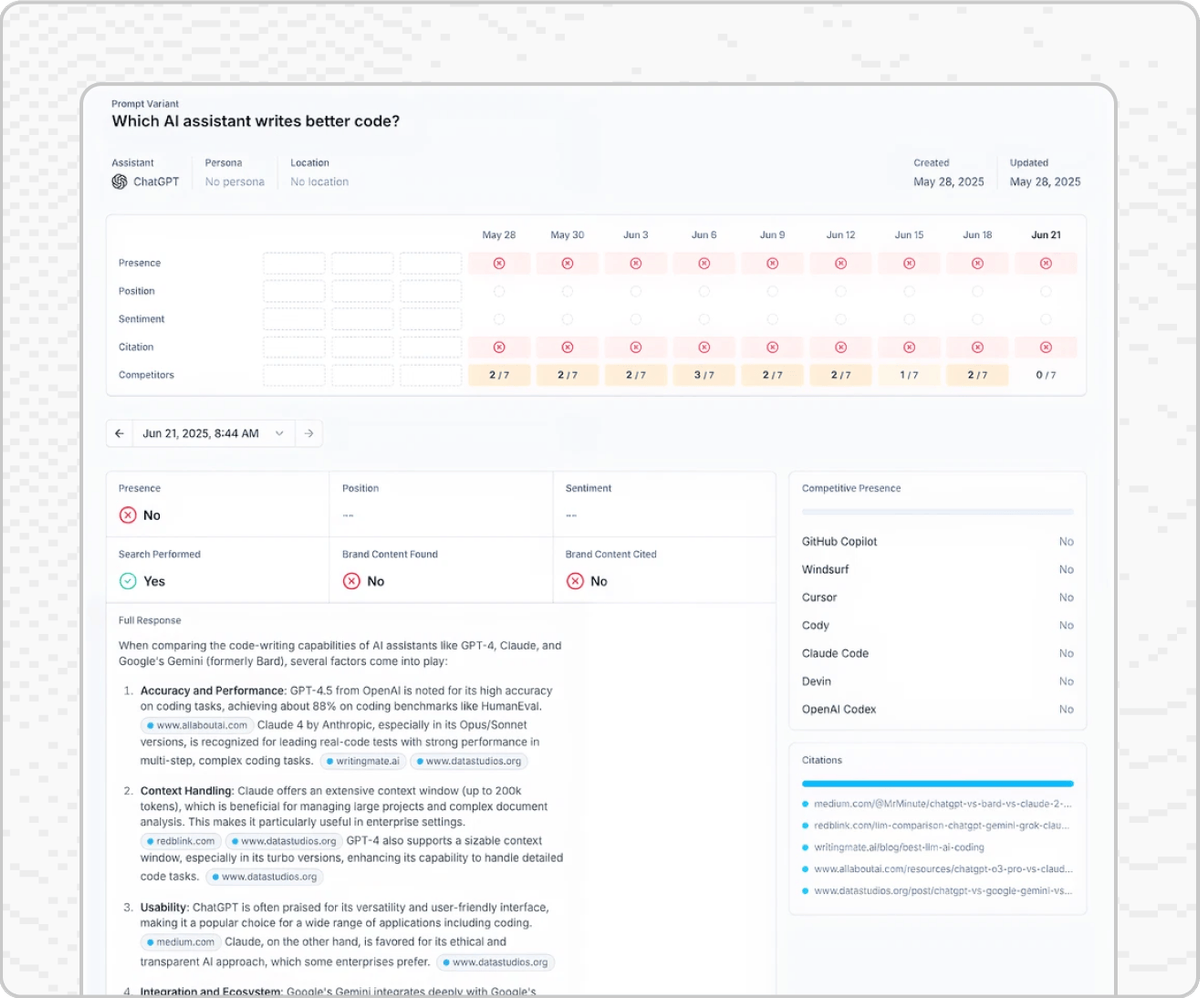This screenshot has width=1200, height=998.
Task: Click the red X icon beside Presence No
Action: [128, 515]
